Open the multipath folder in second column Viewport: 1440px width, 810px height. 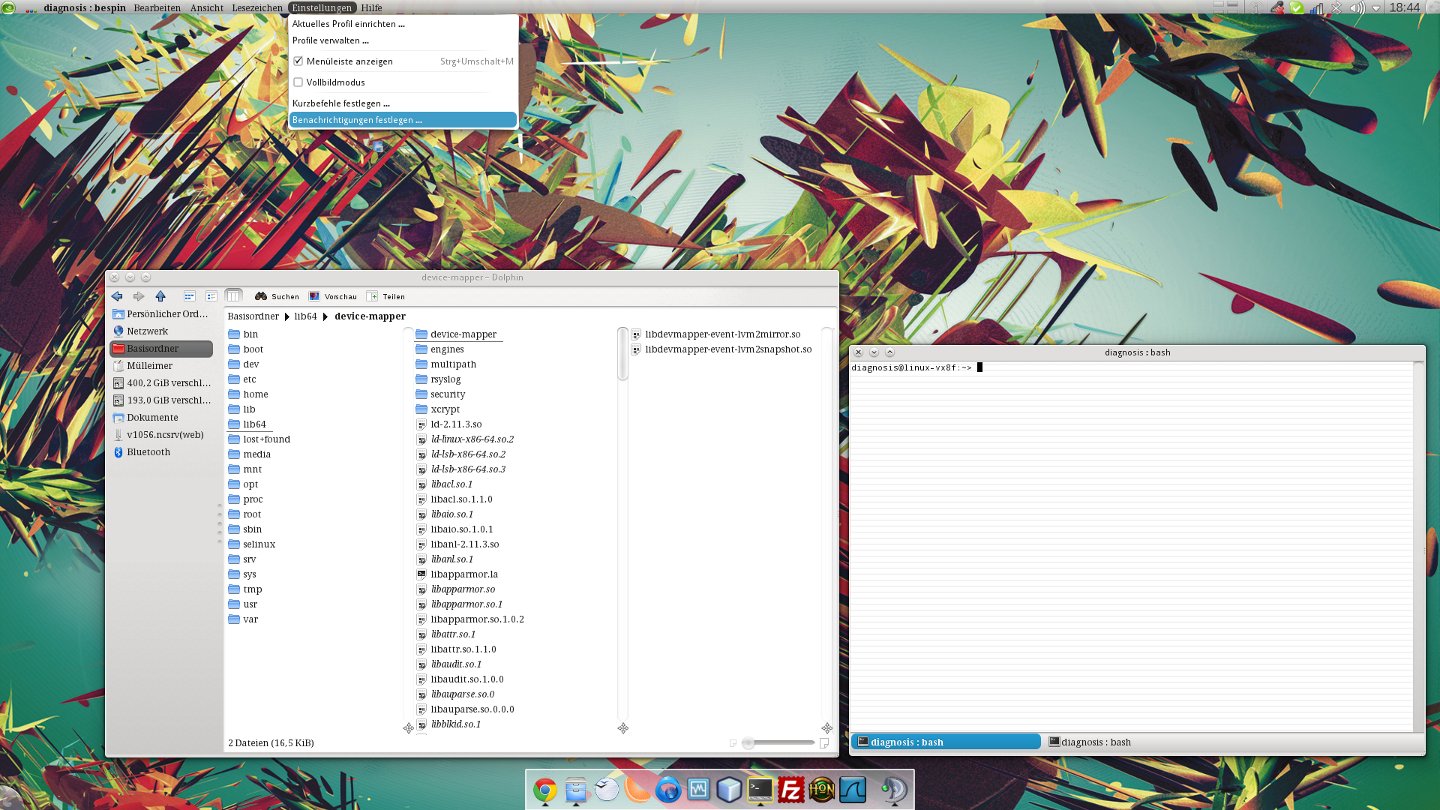446,364
